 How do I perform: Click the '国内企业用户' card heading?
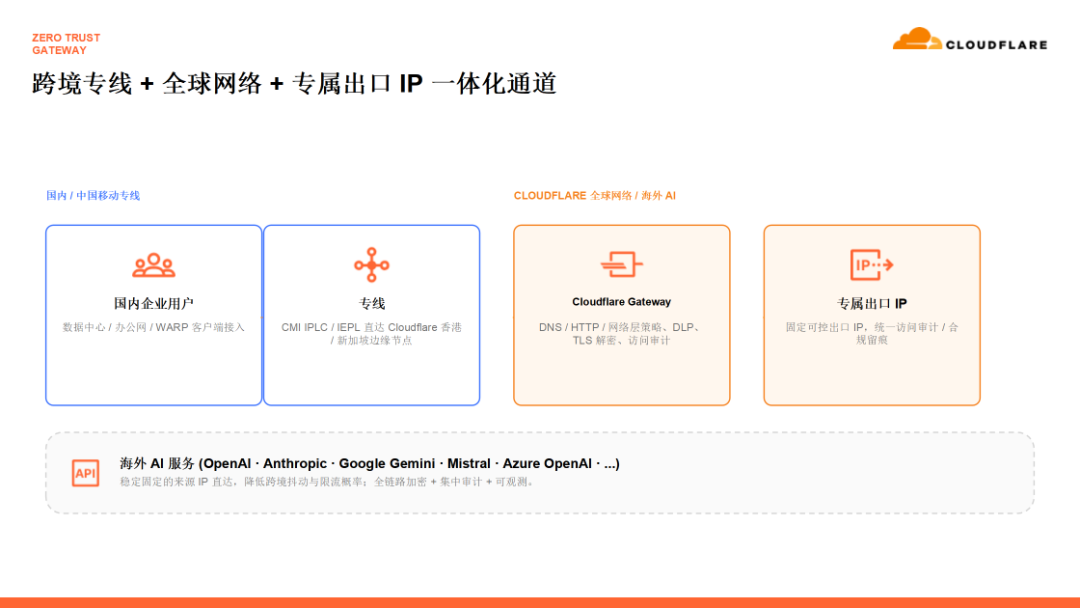[x=154, y=303]
